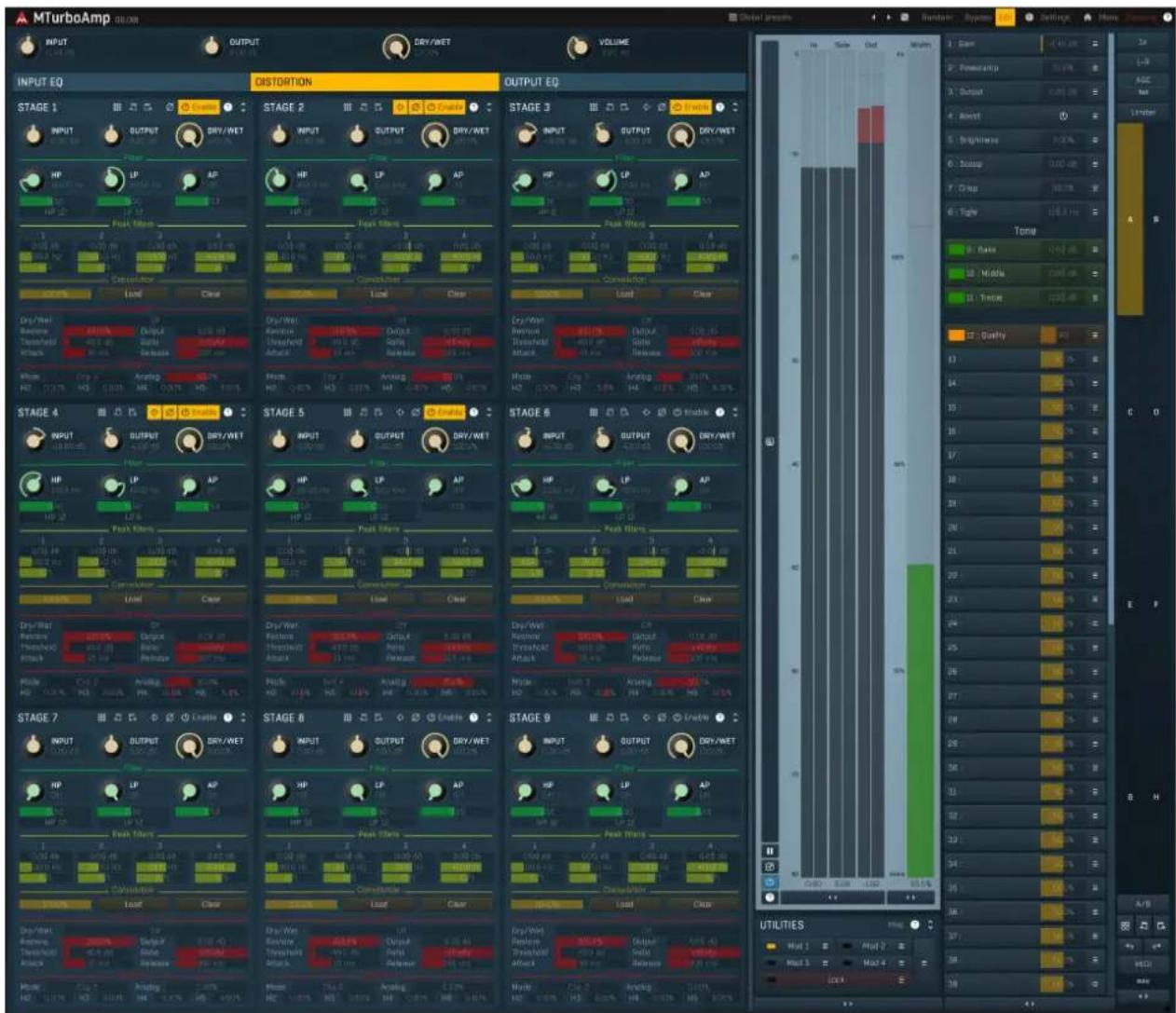The width and height of the screenshot is (1176, 1013).
Task: Click the Lock bar in Utilities
Action: (836, 980)
